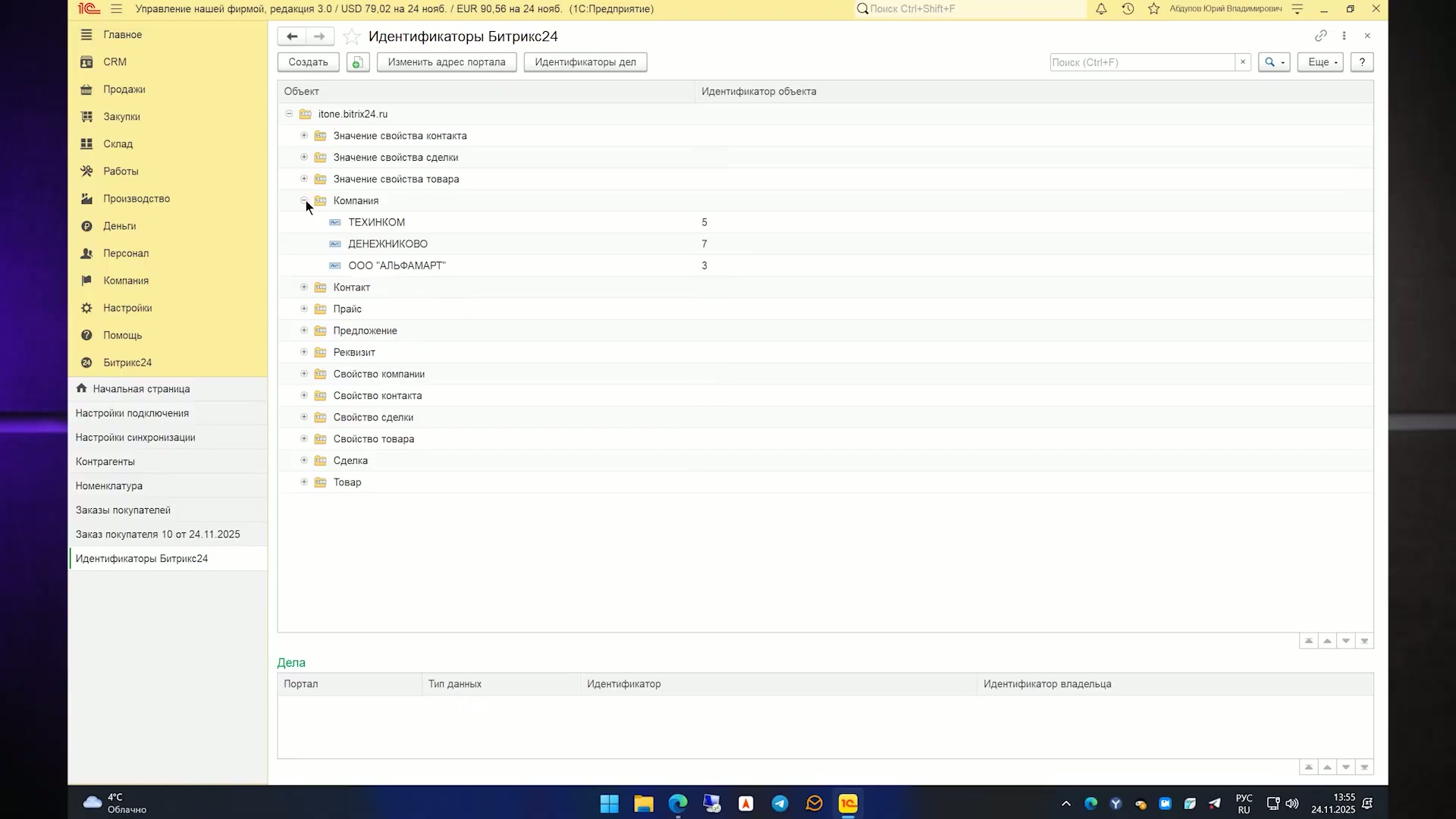This screenshot has height=819, width=1456.
Task: Add page to favorites with star icon
Action: 351,36
